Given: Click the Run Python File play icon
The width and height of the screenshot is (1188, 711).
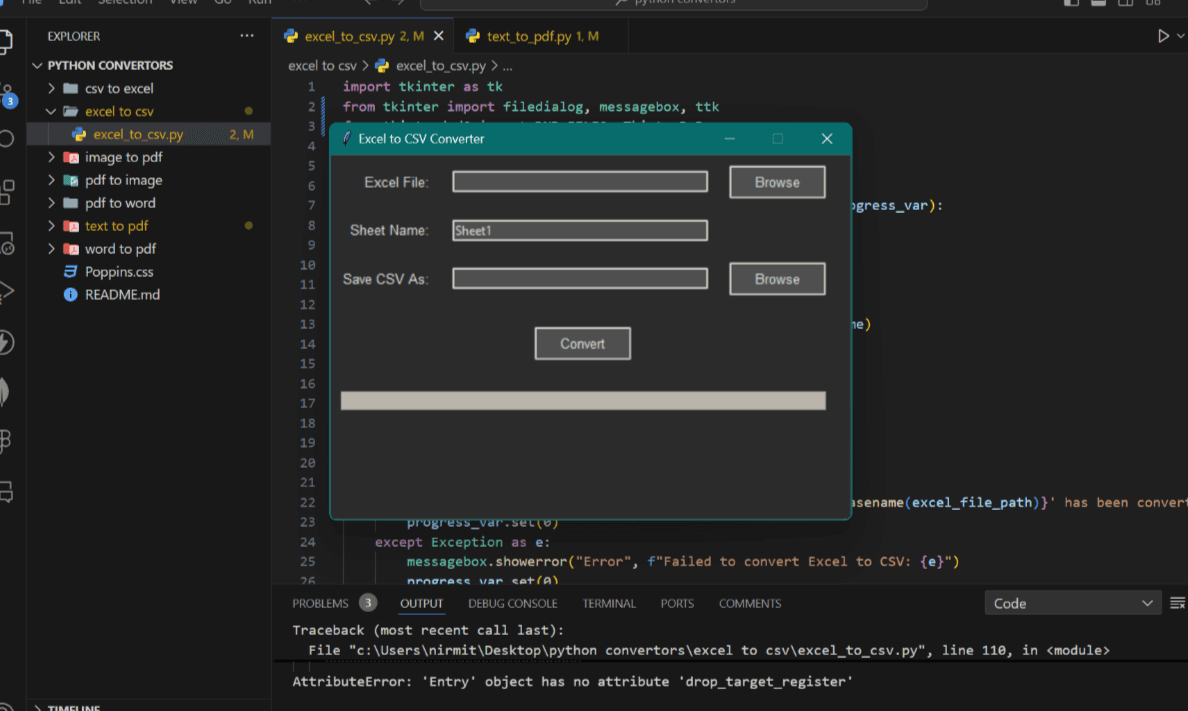Looking at the screenshot, I should click(x=1163, y=36).
